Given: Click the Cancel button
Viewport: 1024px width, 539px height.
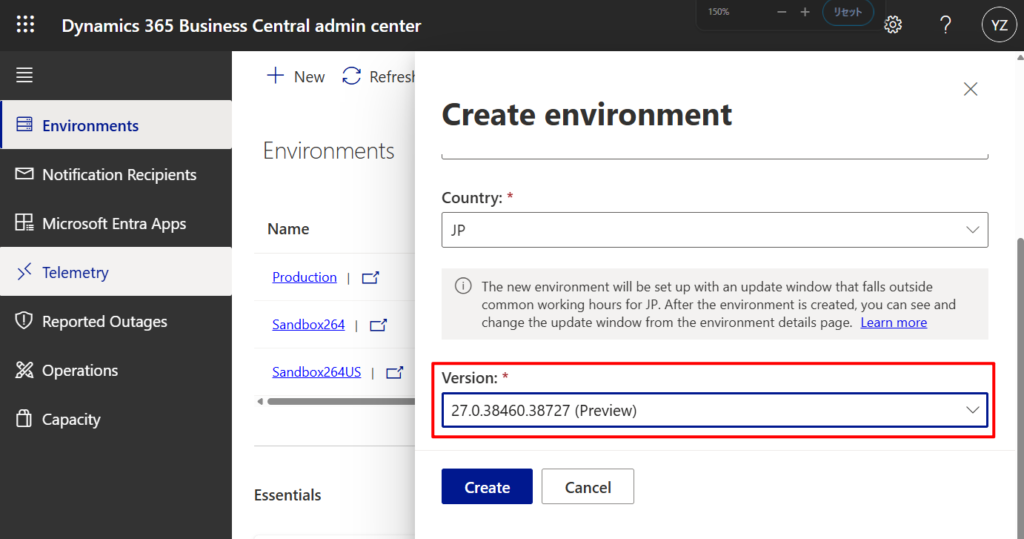Looking at the screenshot, I should [588, 487].
